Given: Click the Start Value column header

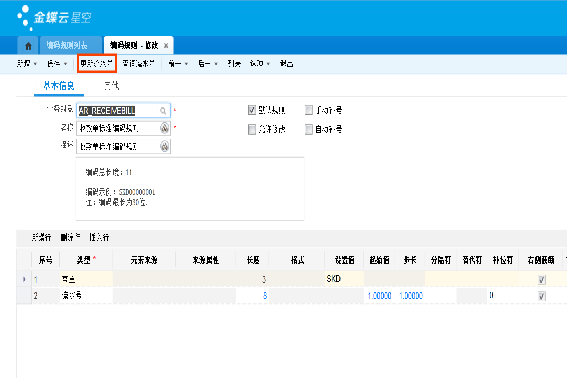Looking at the screenshot, I should (x=379, y=260).
